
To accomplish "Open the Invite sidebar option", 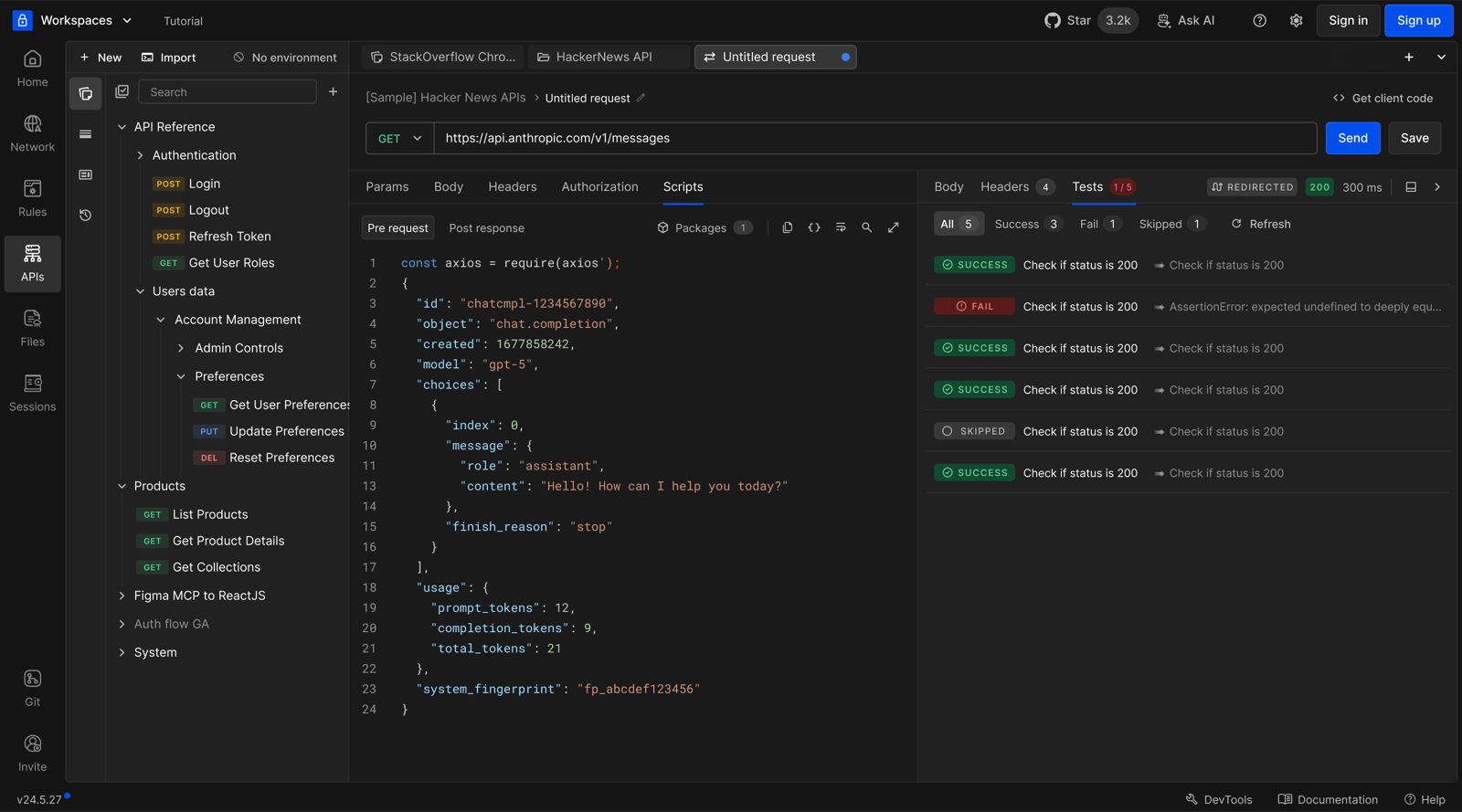I will point(32,754).
